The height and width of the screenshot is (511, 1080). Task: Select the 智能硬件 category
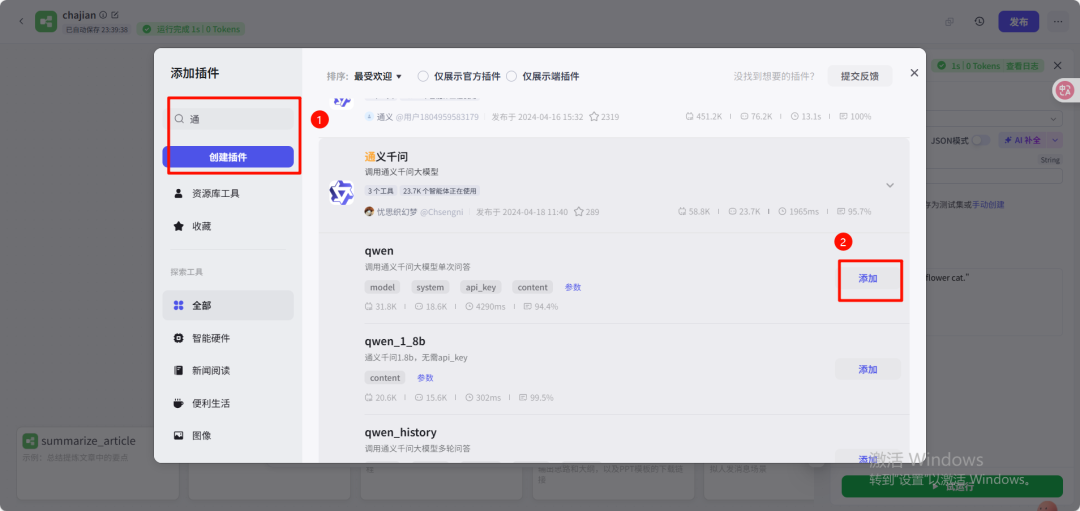(228, 338)
